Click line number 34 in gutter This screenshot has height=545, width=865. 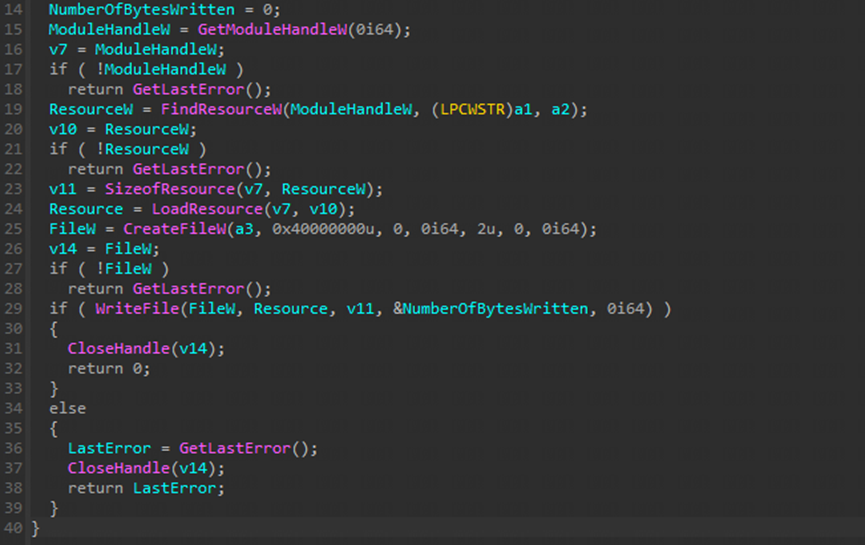pyautogui.click(x=13, y=408)
